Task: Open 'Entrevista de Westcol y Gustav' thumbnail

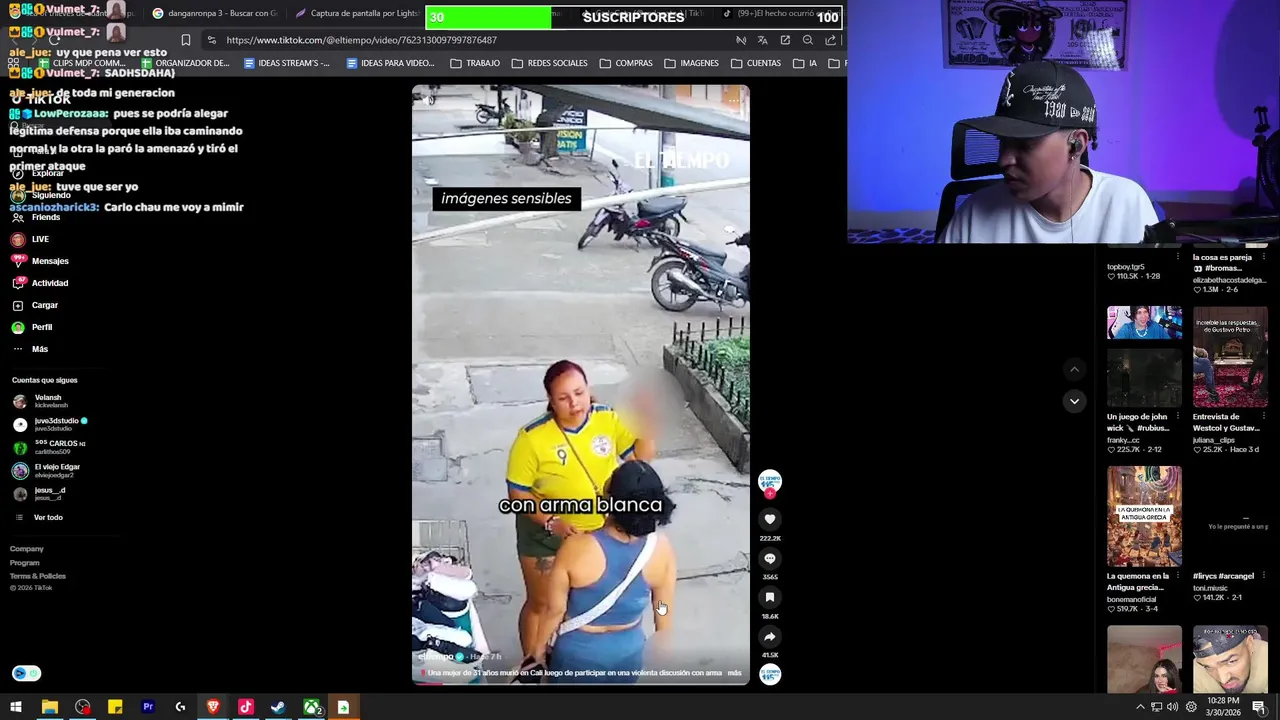Action: point(1230,357)
